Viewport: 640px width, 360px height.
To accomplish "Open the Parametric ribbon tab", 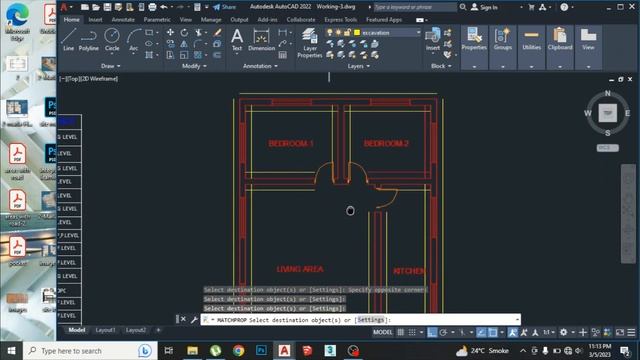I will [157, 20].
